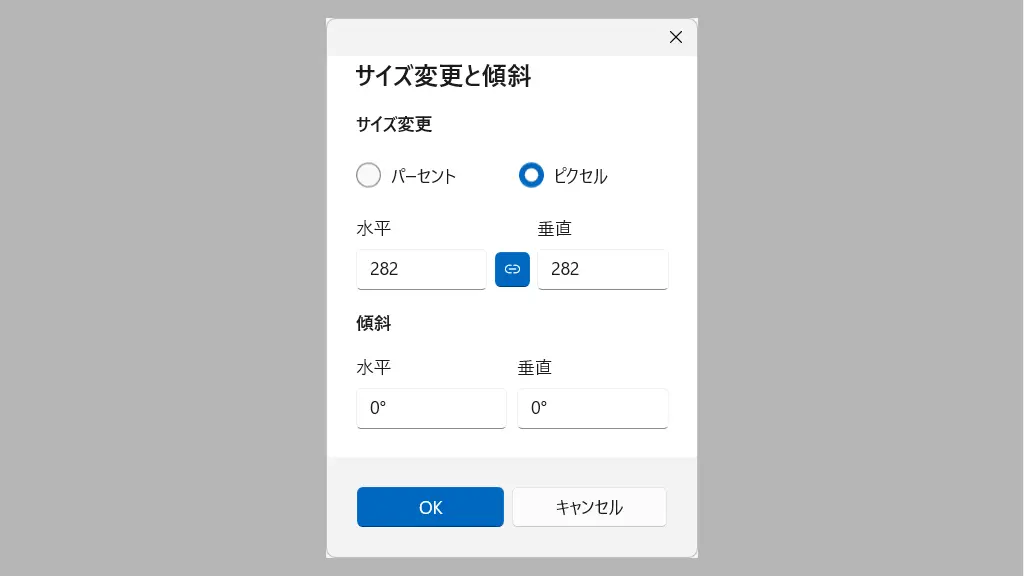Focus the resize 垂直 field showing 282
Screen dimensions: 1024x576
point(602,269)
